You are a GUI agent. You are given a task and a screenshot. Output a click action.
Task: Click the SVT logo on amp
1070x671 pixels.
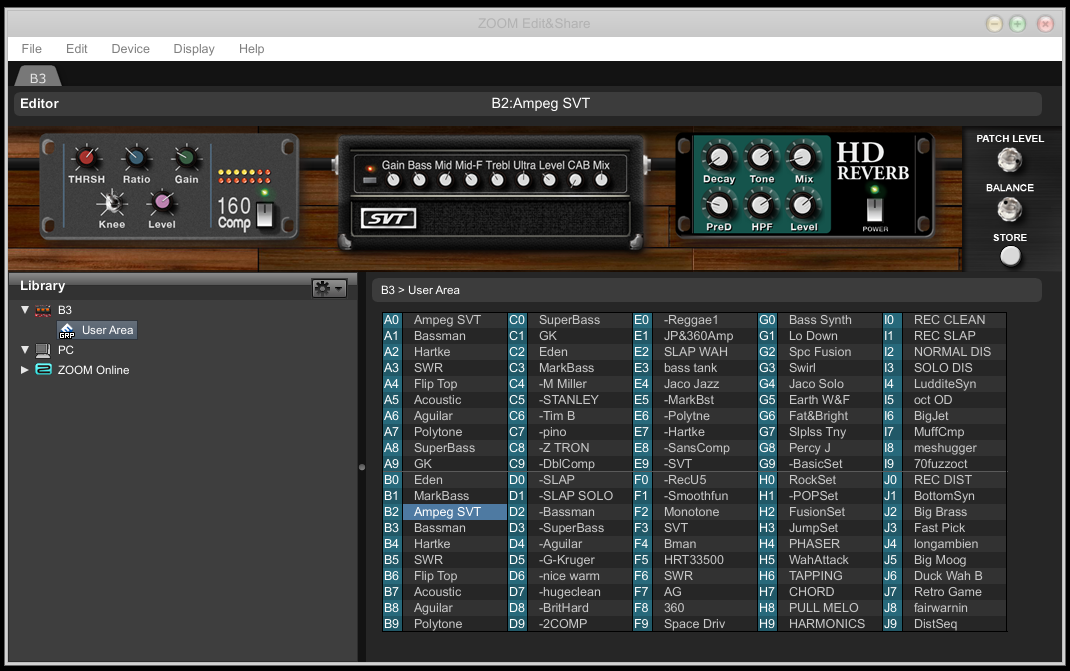(x=388, y=218)
